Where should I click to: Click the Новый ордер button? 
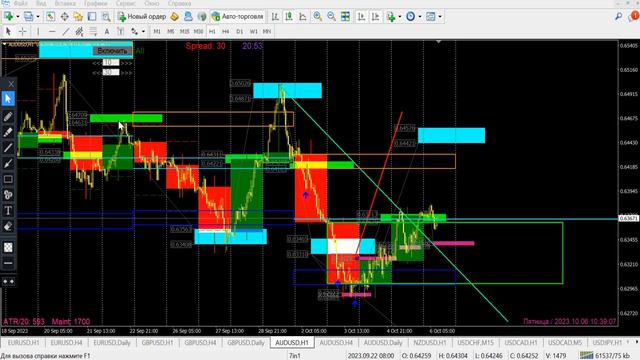(x=142, y=17)
